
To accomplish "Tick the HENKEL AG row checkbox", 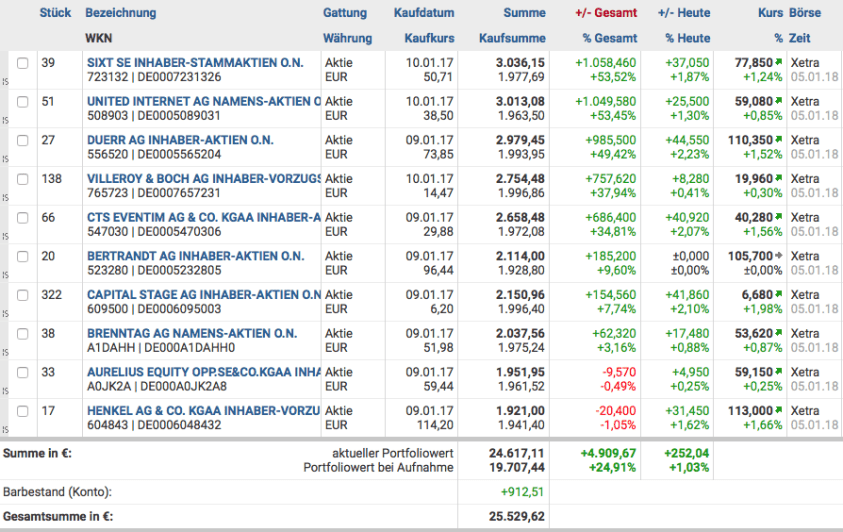I will [23, 412].
